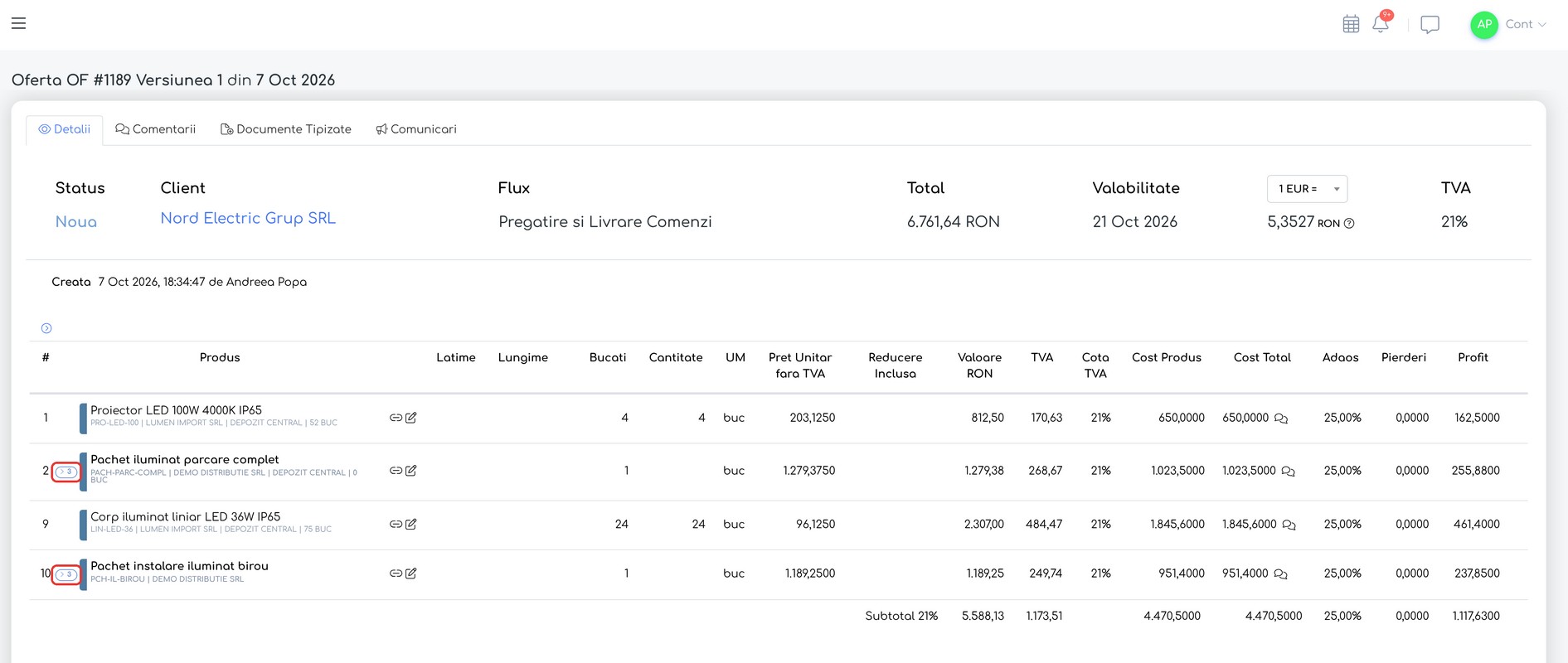Switch to the Detalii tab
Screen dimensions: 1568x663
(x=65, y=129)
